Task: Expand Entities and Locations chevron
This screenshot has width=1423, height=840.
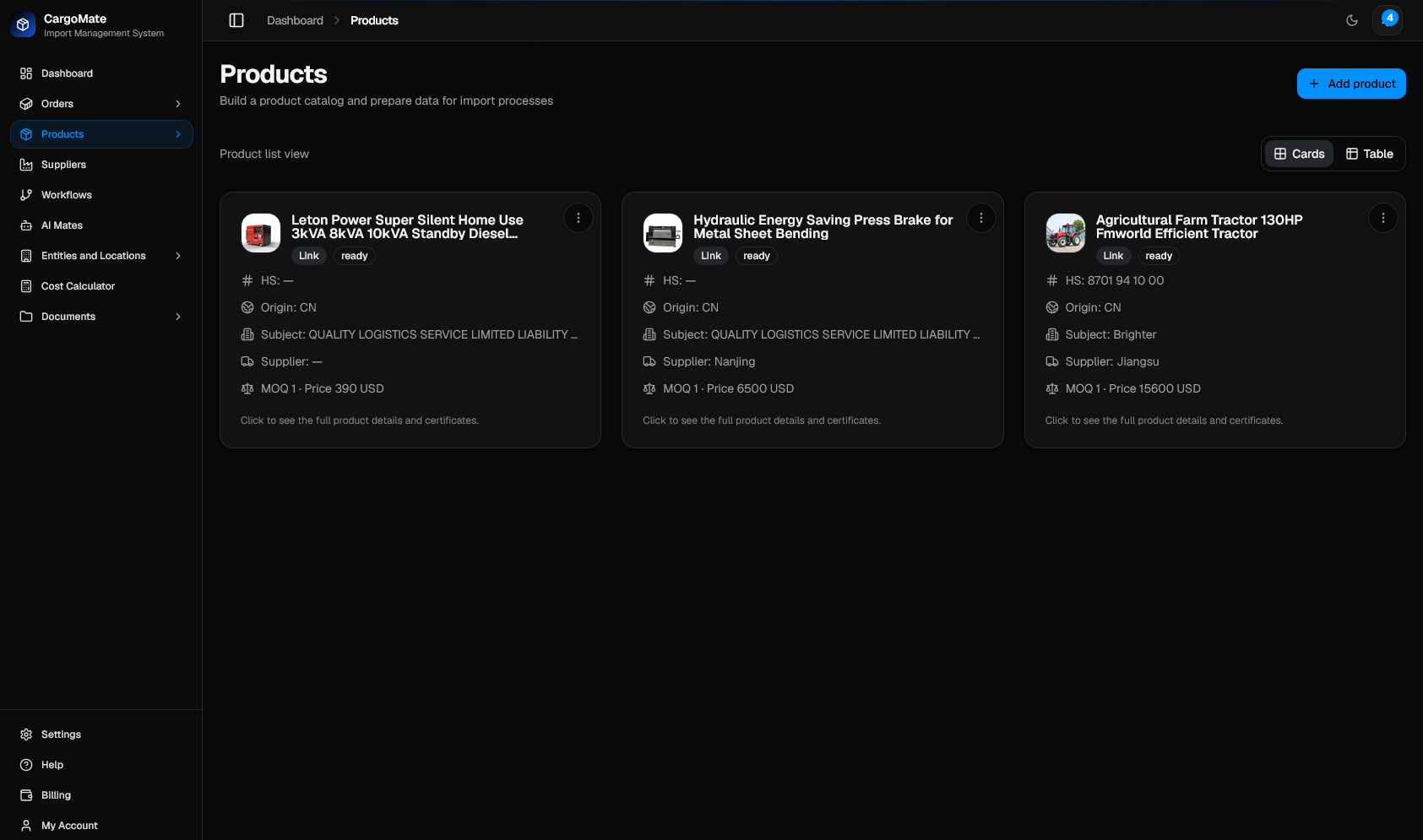Action: tap(178, 256)
